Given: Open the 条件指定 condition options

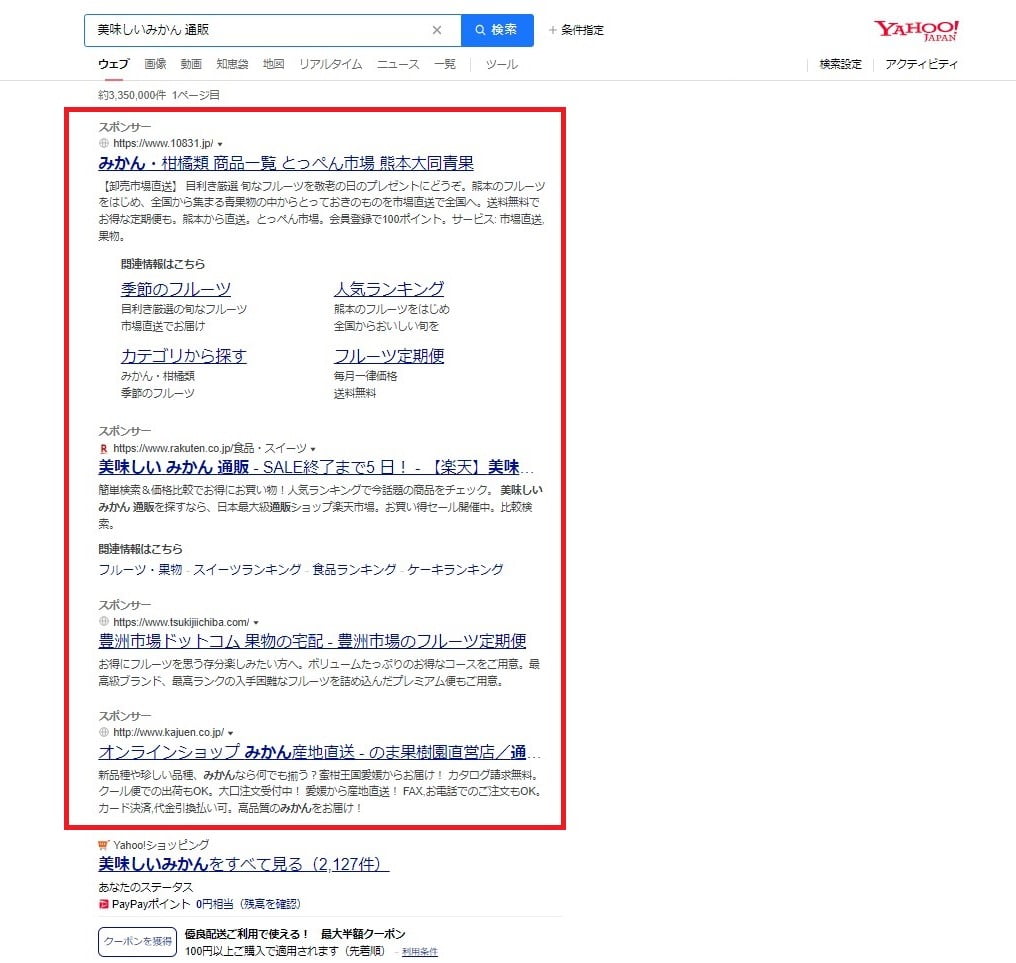Looking at the screenshot, I should click(x=576, y=30).
